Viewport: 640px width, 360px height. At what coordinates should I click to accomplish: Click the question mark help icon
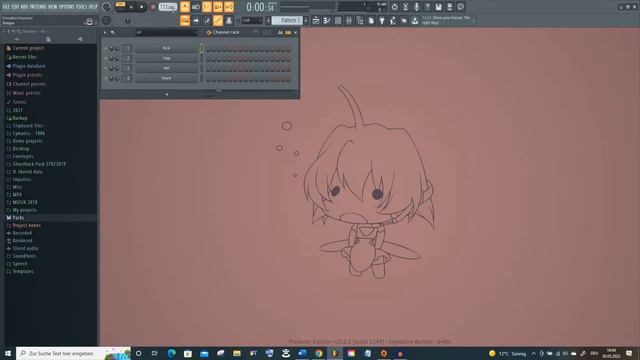click(427, 7)
